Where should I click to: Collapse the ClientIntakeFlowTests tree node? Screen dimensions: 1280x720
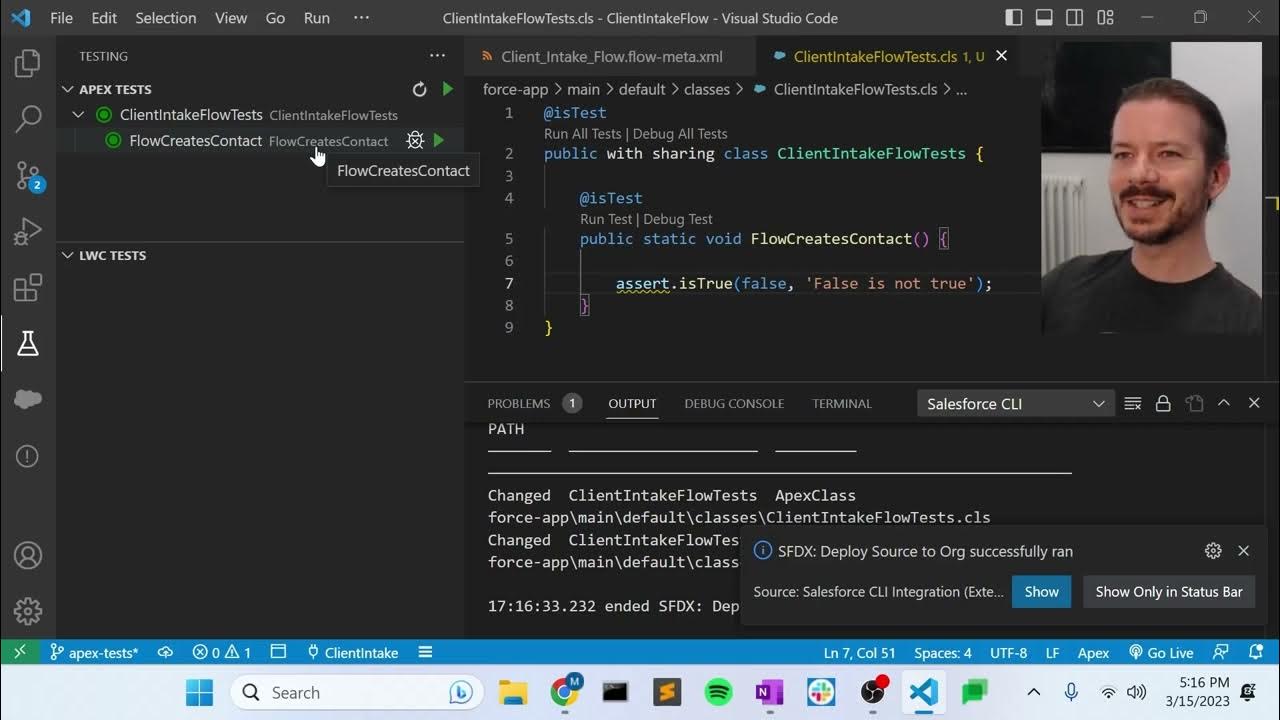(78, 115)
